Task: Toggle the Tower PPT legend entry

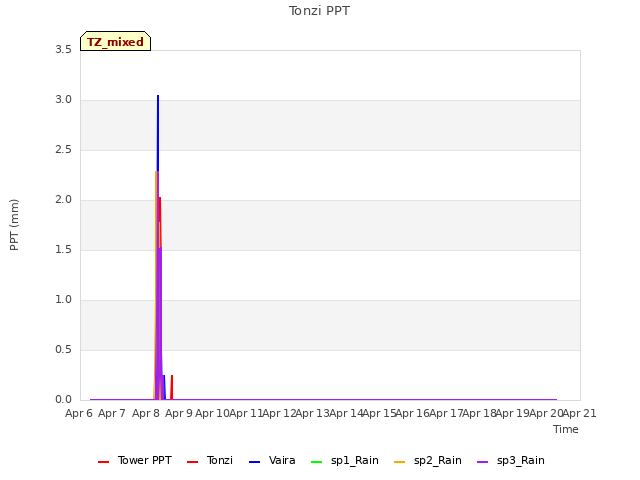Action: tap(135, 460)
